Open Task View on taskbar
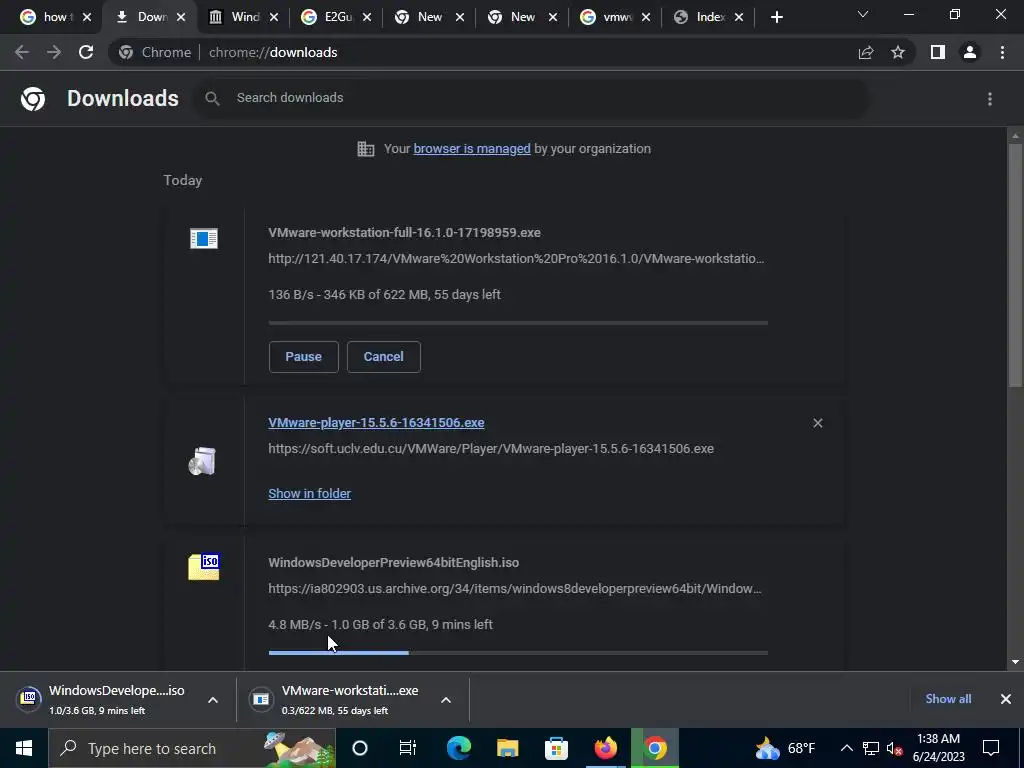Screen dimensions: 1024x768 (408, 748)
